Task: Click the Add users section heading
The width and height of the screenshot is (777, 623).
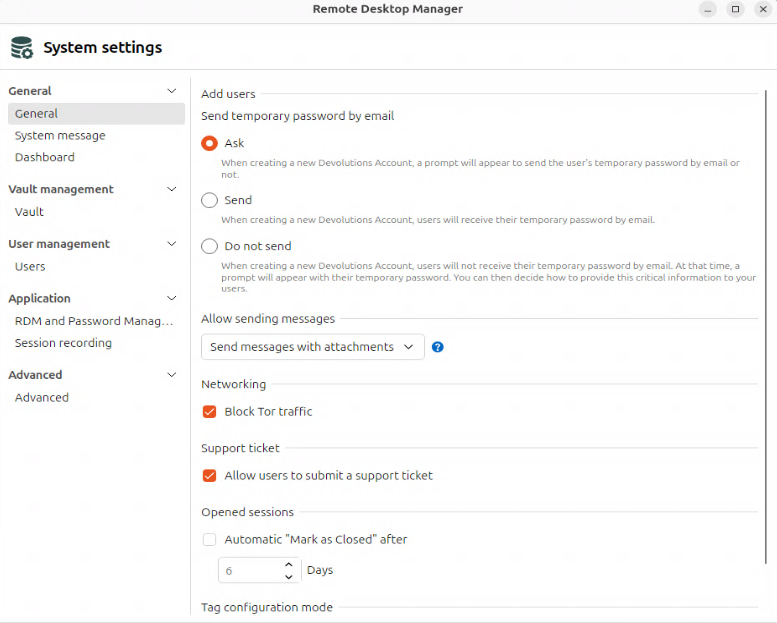Action: click(x=228, y=94)
